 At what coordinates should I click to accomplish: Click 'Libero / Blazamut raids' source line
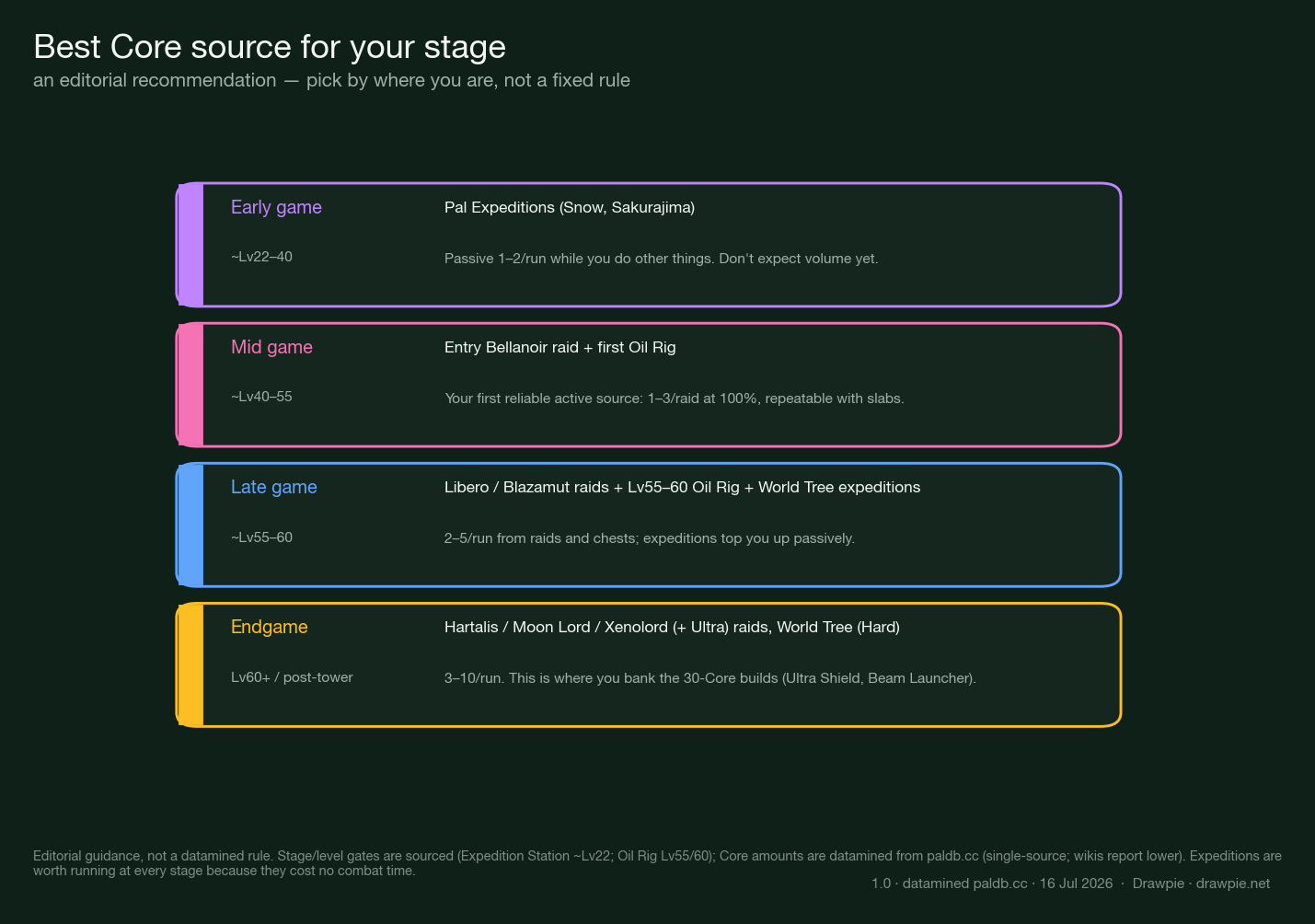(x=682, y=487)
